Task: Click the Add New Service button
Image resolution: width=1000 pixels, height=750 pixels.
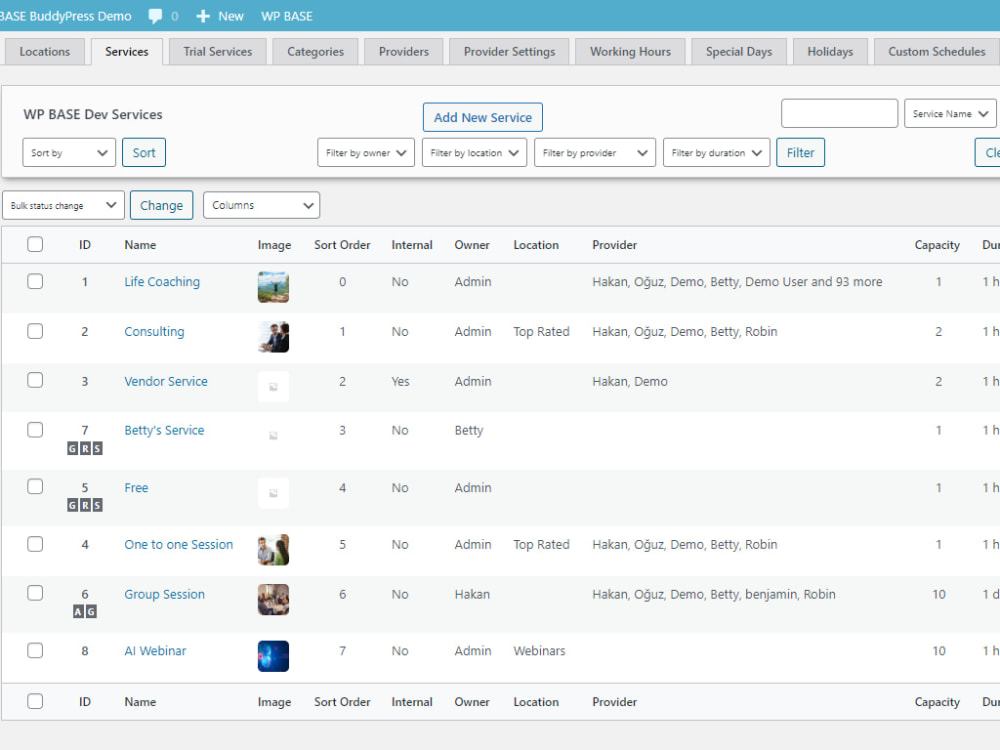Action: [483, 117]
